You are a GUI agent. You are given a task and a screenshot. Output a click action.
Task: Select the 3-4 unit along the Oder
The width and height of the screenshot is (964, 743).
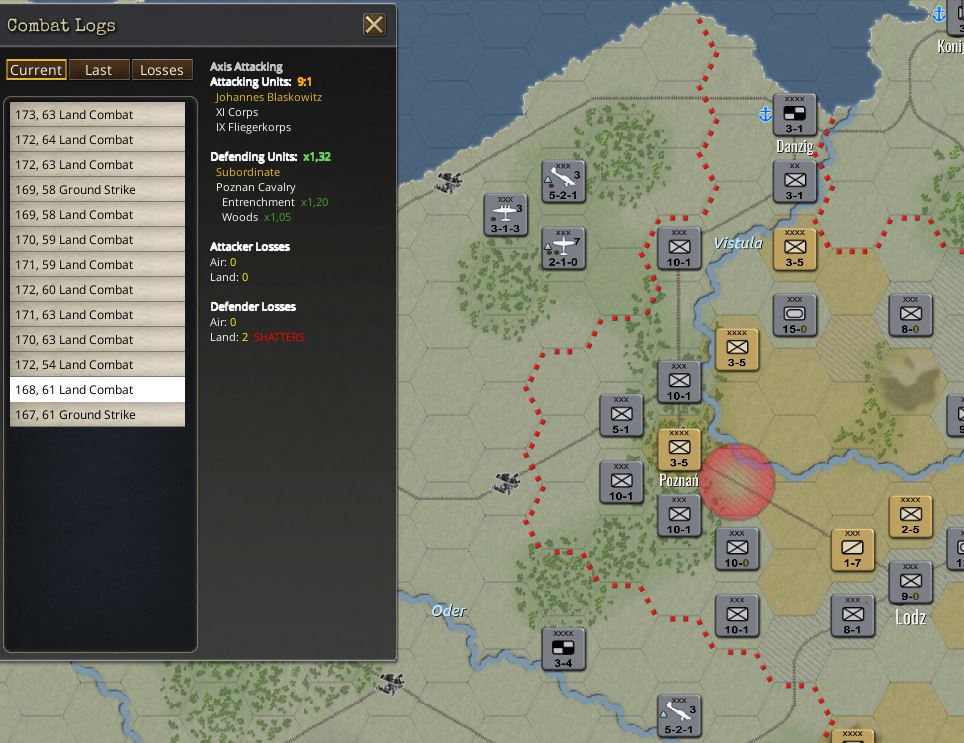coord(563,649)
